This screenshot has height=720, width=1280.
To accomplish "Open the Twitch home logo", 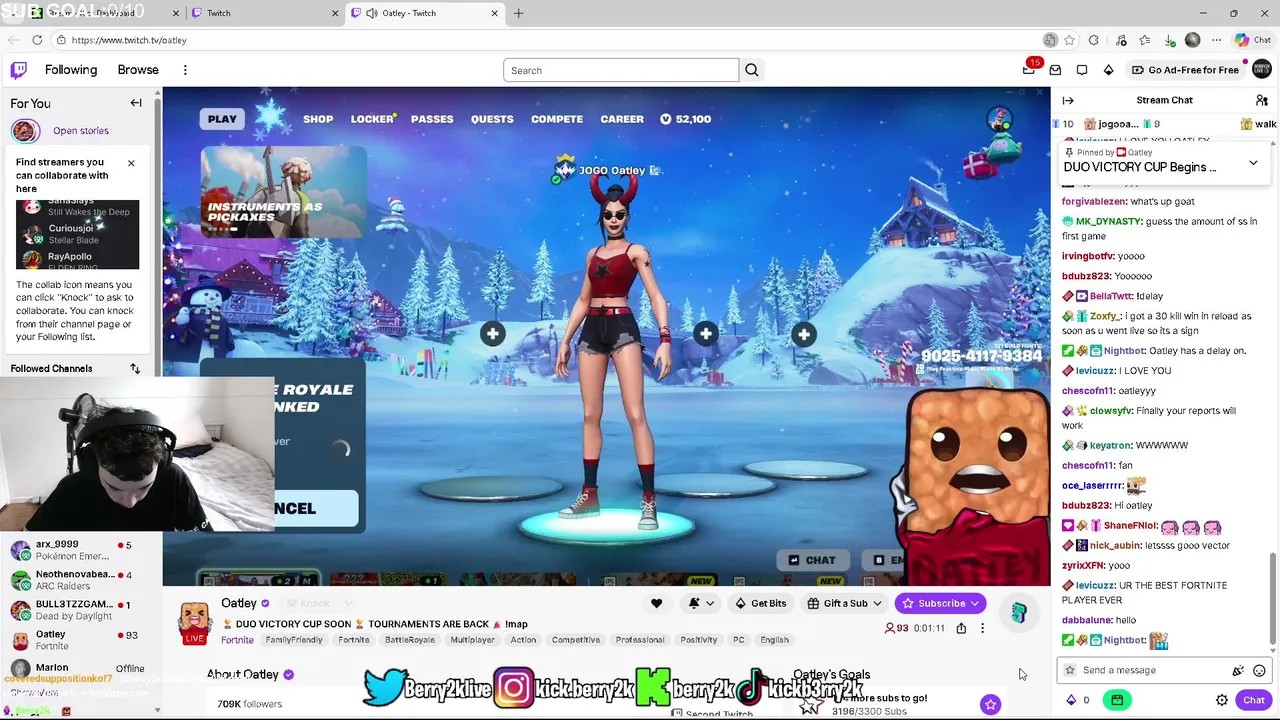I will pos(19,70).
